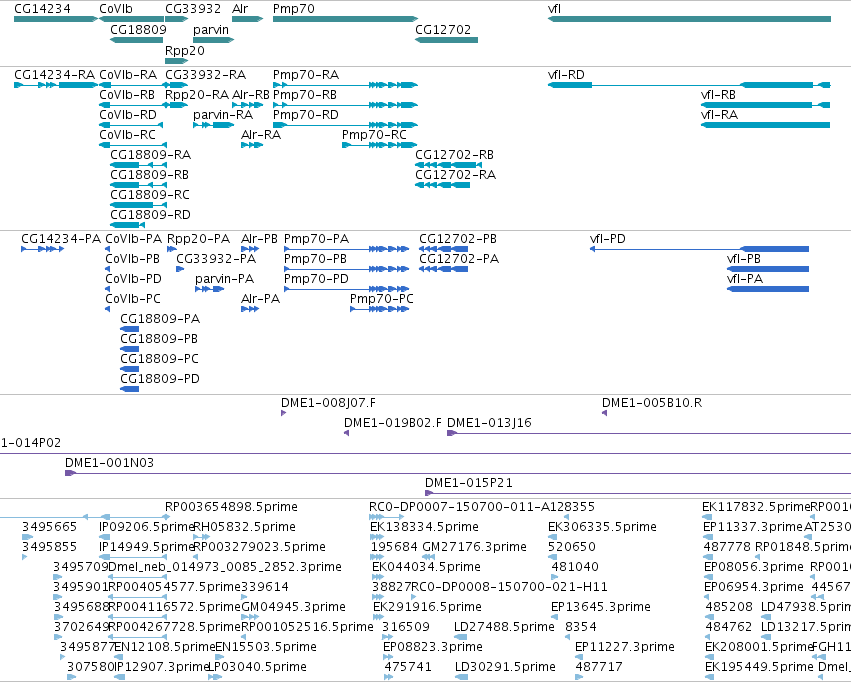Click the vfl gene bar

click(689, 19)
